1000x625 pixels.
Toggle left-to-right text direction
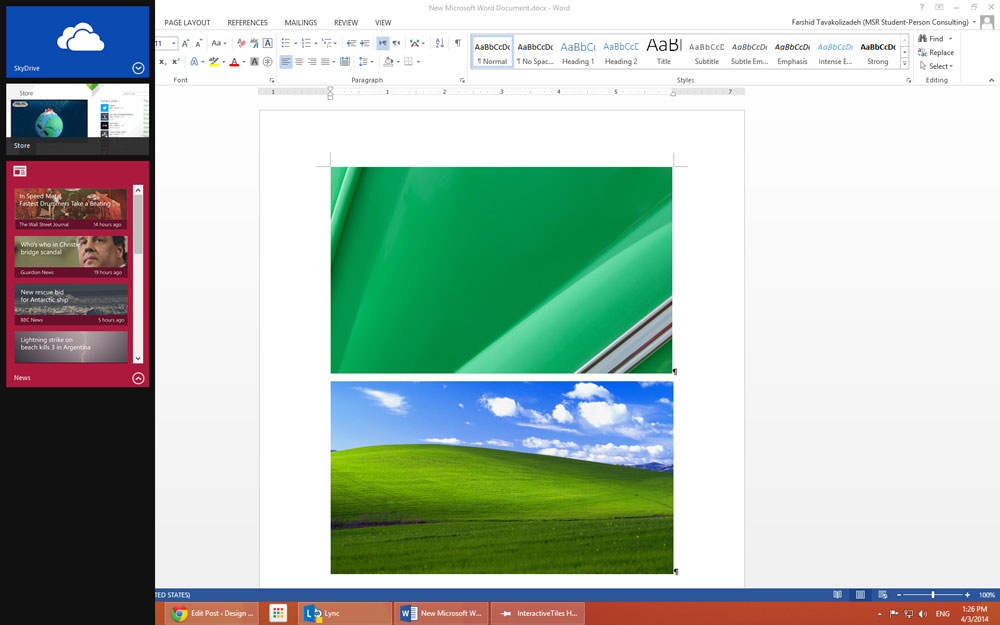tap(383, 43)
